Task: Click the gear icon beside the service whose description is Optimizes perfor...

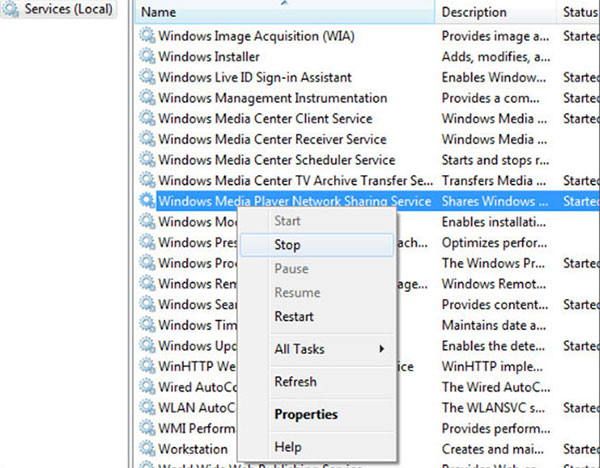Action: (147, 242)
